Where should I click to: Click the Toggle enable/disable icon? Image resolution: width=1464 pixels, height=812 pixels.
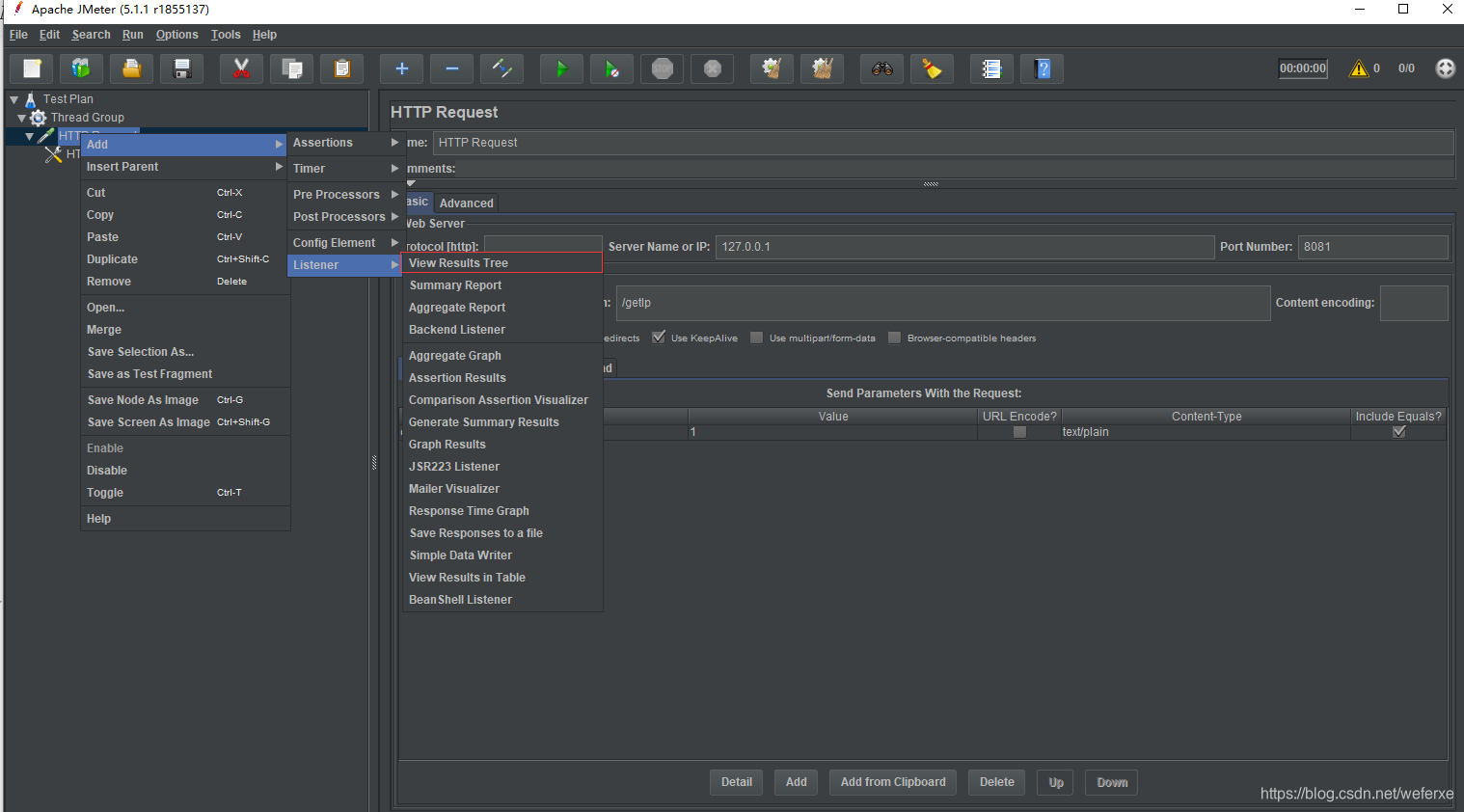point(502,68)
